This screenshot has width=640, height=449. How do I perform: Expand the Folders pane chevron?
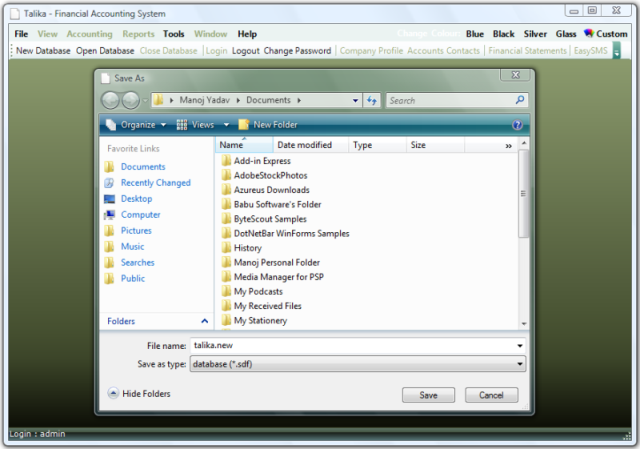tap(204, 321)
